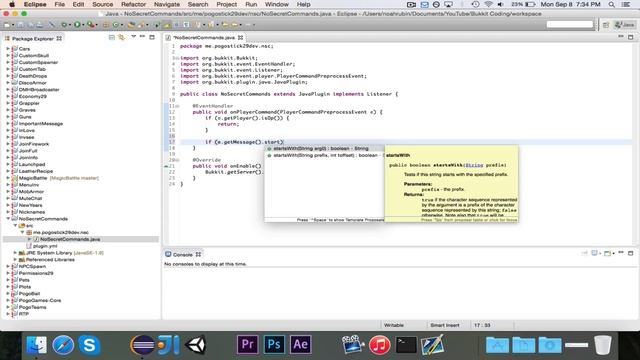This screenshot has width=640, height=360.
Task: Open the Project menu
Action: click(227, 4)
